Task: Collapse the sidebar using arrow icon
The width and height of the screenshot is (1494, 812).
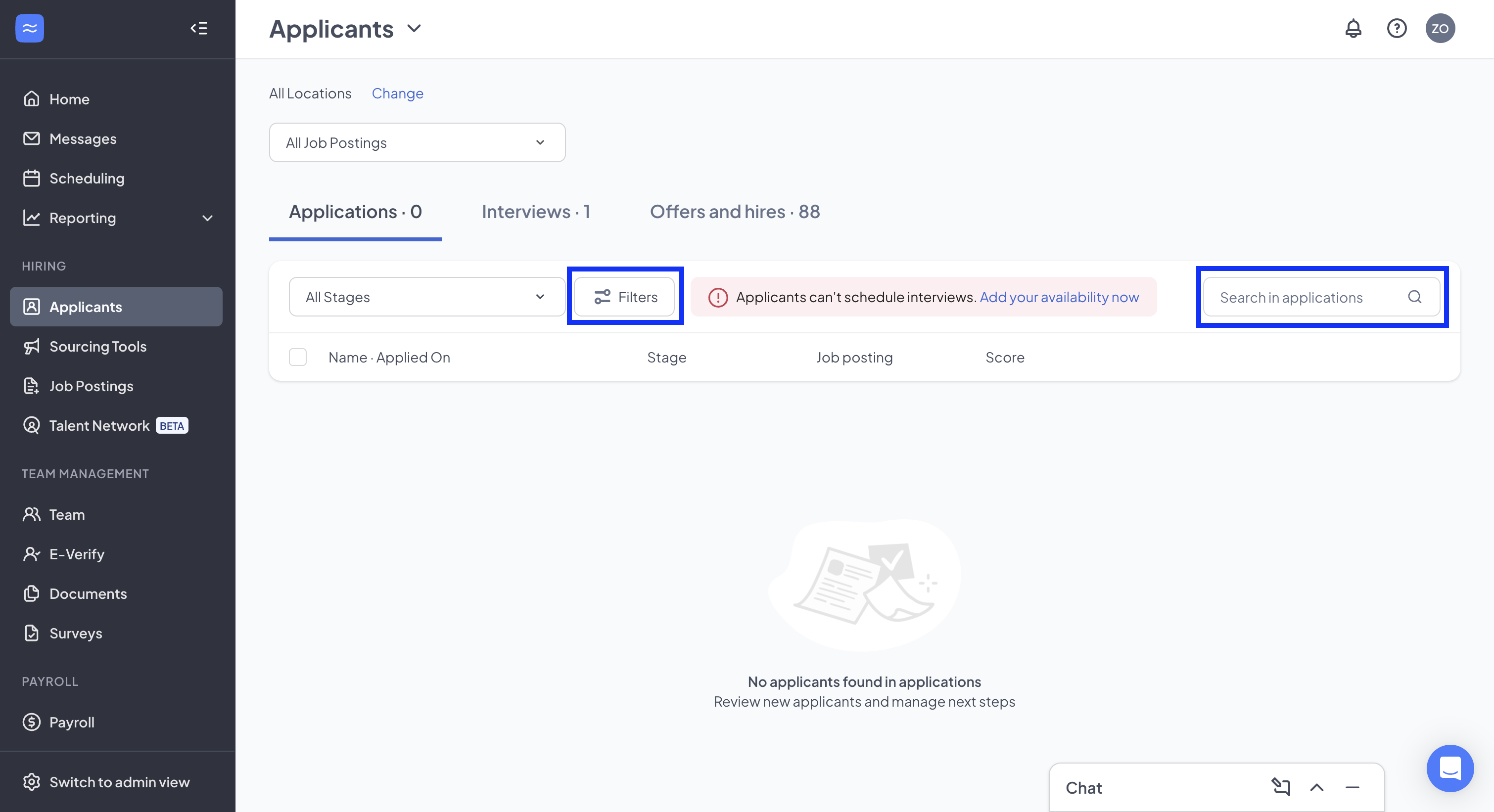Action: point(199,28)
